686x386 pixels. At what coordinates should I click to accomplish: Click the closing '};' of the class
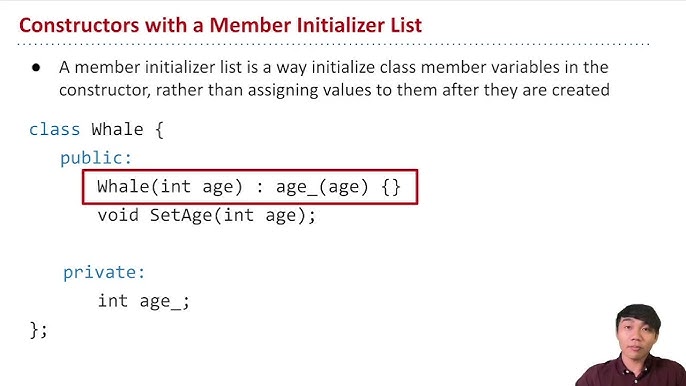point(38,330)
